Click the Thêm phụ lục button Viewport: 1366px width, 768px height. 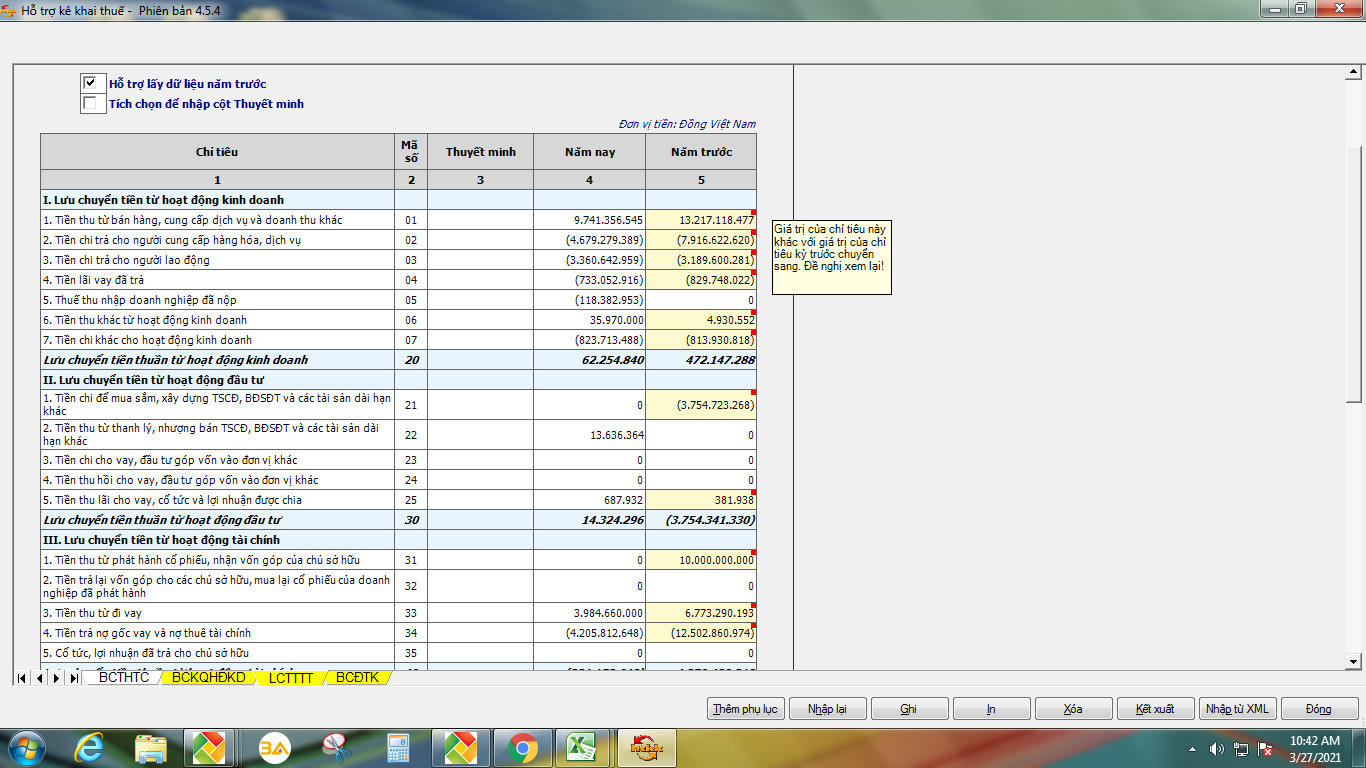745,709
